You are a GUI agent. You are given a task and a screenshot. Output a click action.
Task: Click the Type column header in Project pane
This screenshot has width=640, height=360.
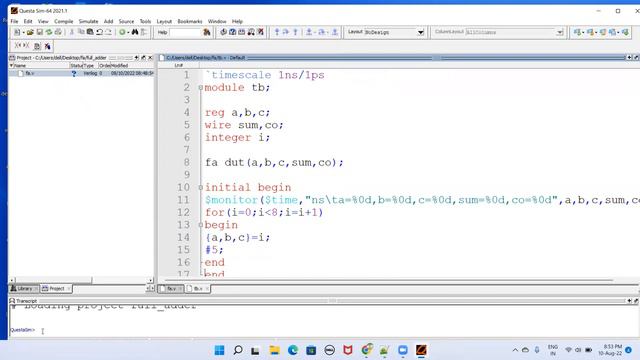pyautogui.click(x=89, y=65)
